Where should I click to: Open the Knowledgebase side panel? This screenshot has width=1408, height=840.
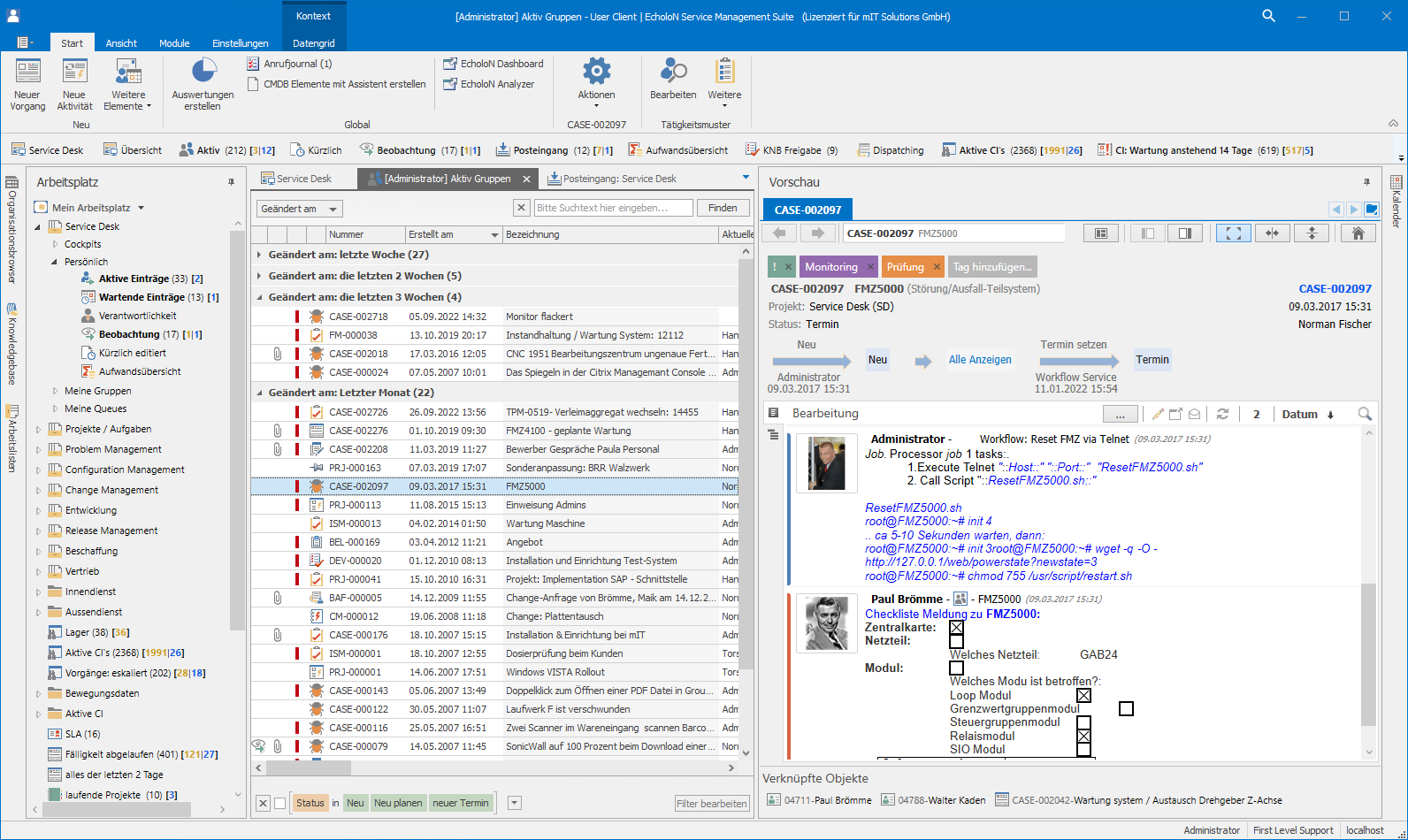[x=11, y=344]
